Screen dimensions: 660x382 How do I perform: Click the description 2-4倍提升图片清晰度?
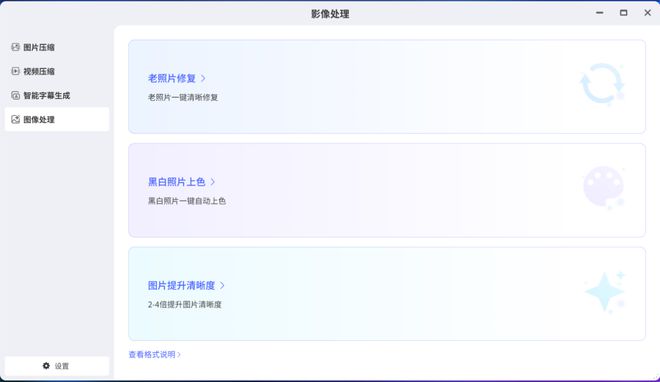click(x=184, y=304)
